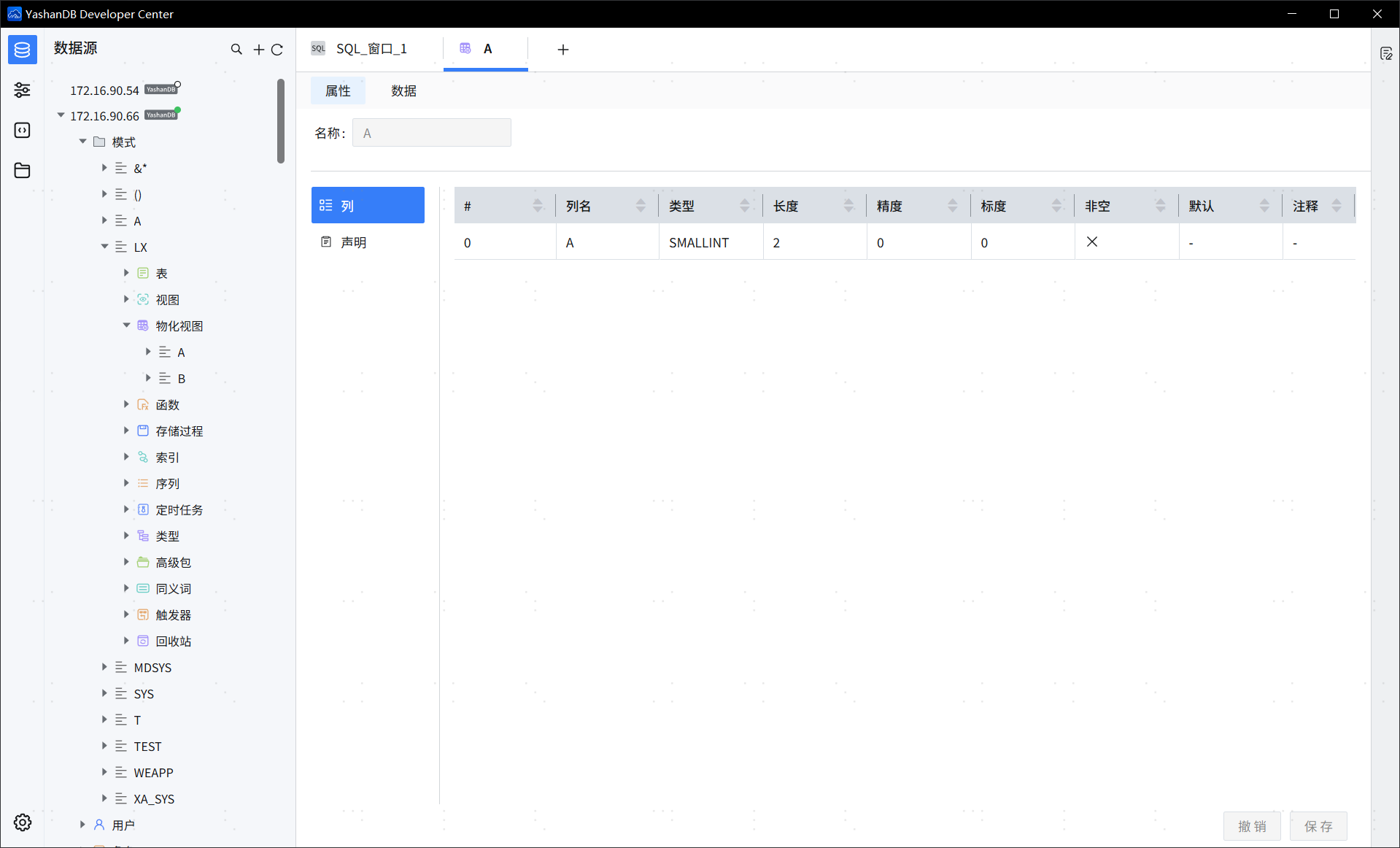Sort by the 类型 column
Screen dimensions: 1400x848
click(744, 206)
